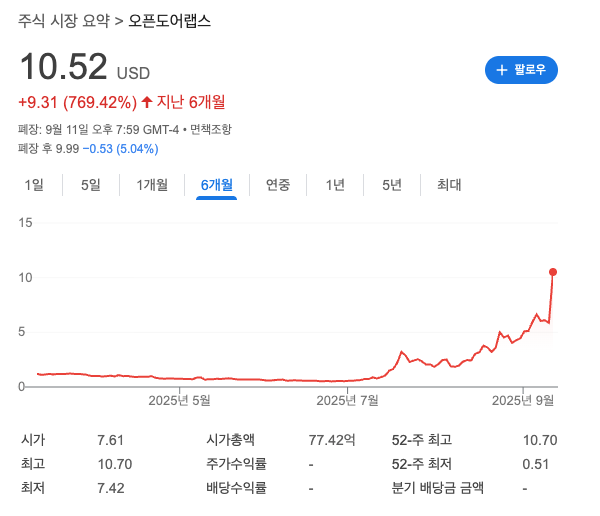
Task: Click the 52-주 최저 value 0.51
Action: (536, 464)
